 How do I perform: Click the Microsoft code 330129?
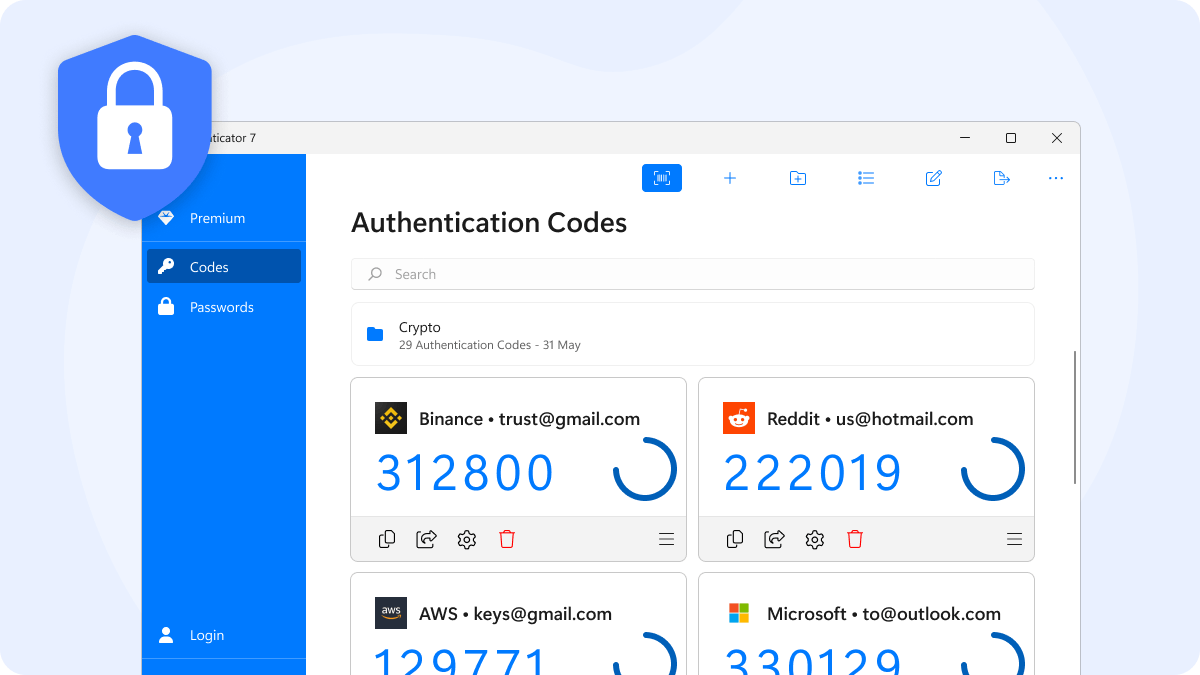813,660
